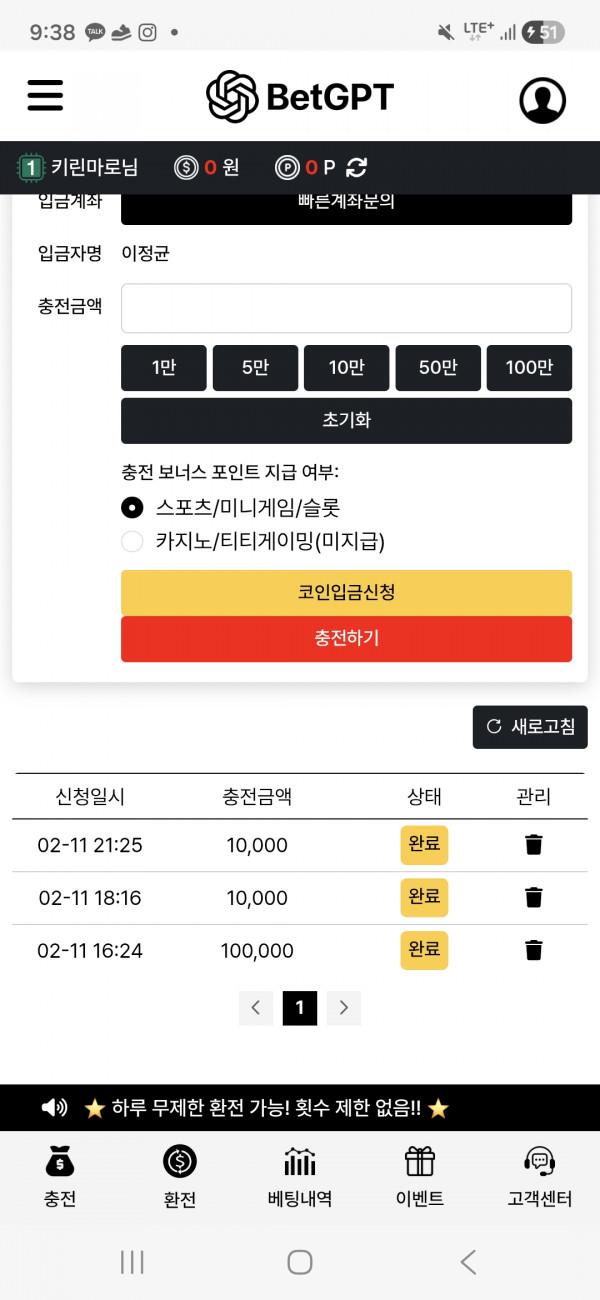Screen dimensions: 600x1300
Task: Open the hamburger menu
Action: (x=45, y=96)
